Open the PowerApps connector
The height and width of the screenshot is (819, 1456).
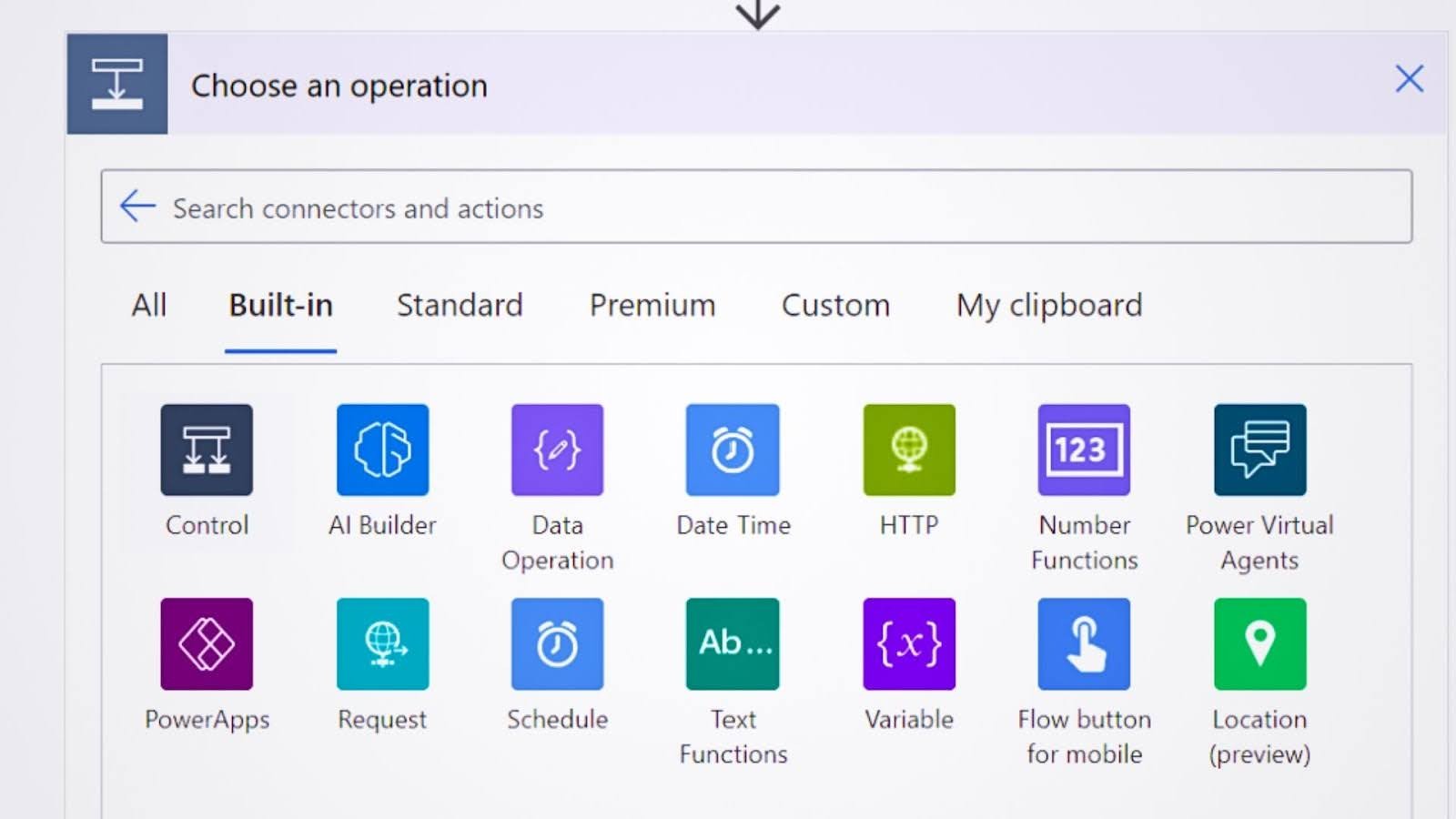[207, 644]
